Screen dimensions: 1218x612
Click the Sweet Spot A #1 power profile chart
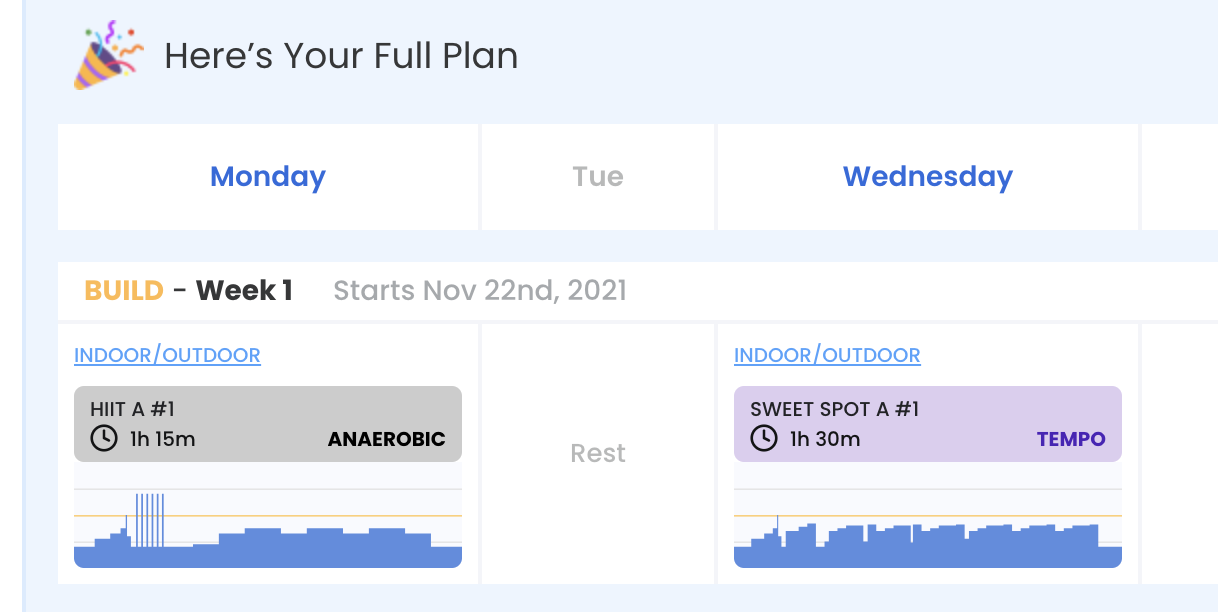(928, 515)
